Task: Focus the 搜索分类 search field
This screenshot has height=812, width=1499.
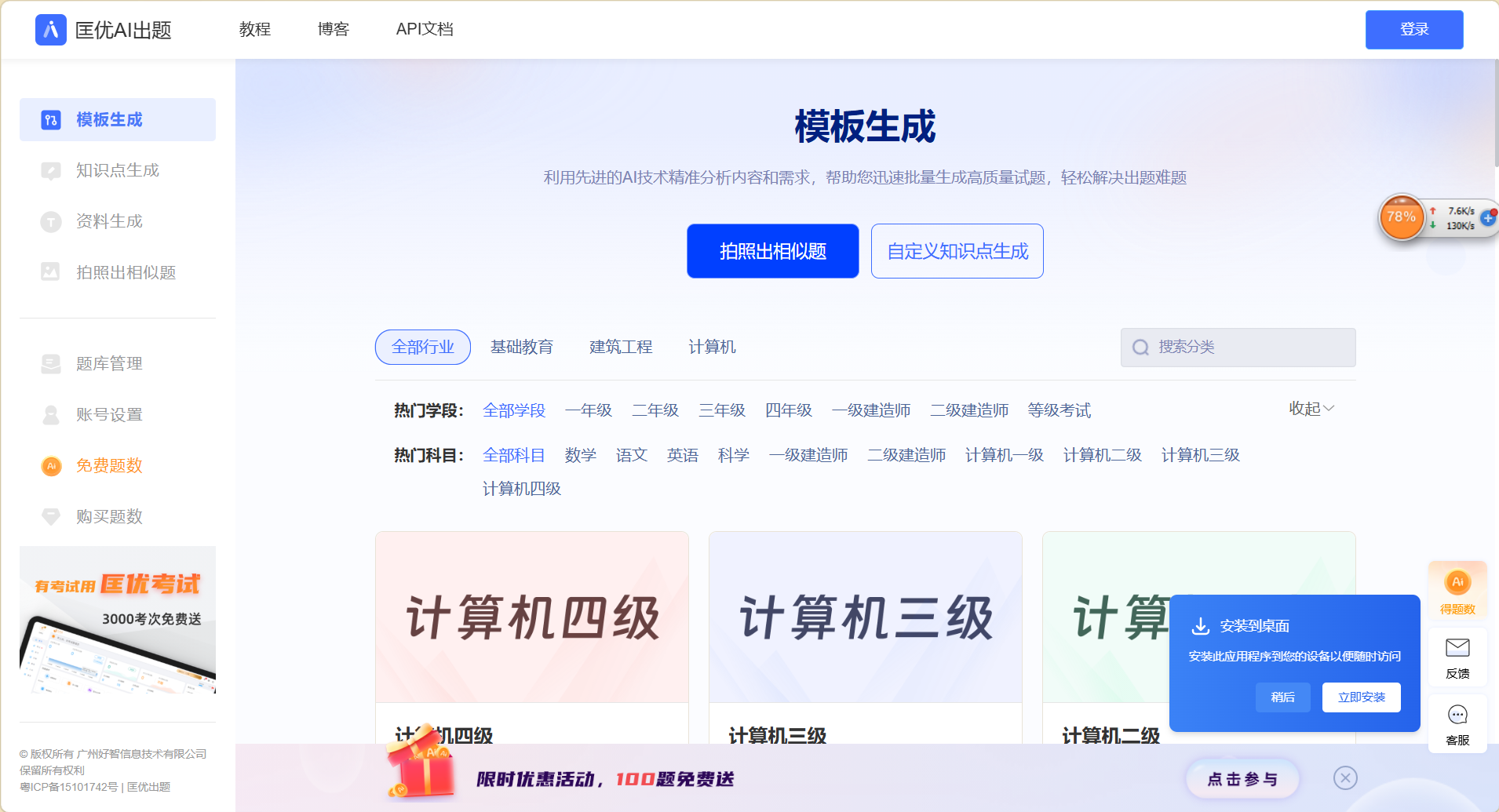Action: click(x=1238, y=348)
